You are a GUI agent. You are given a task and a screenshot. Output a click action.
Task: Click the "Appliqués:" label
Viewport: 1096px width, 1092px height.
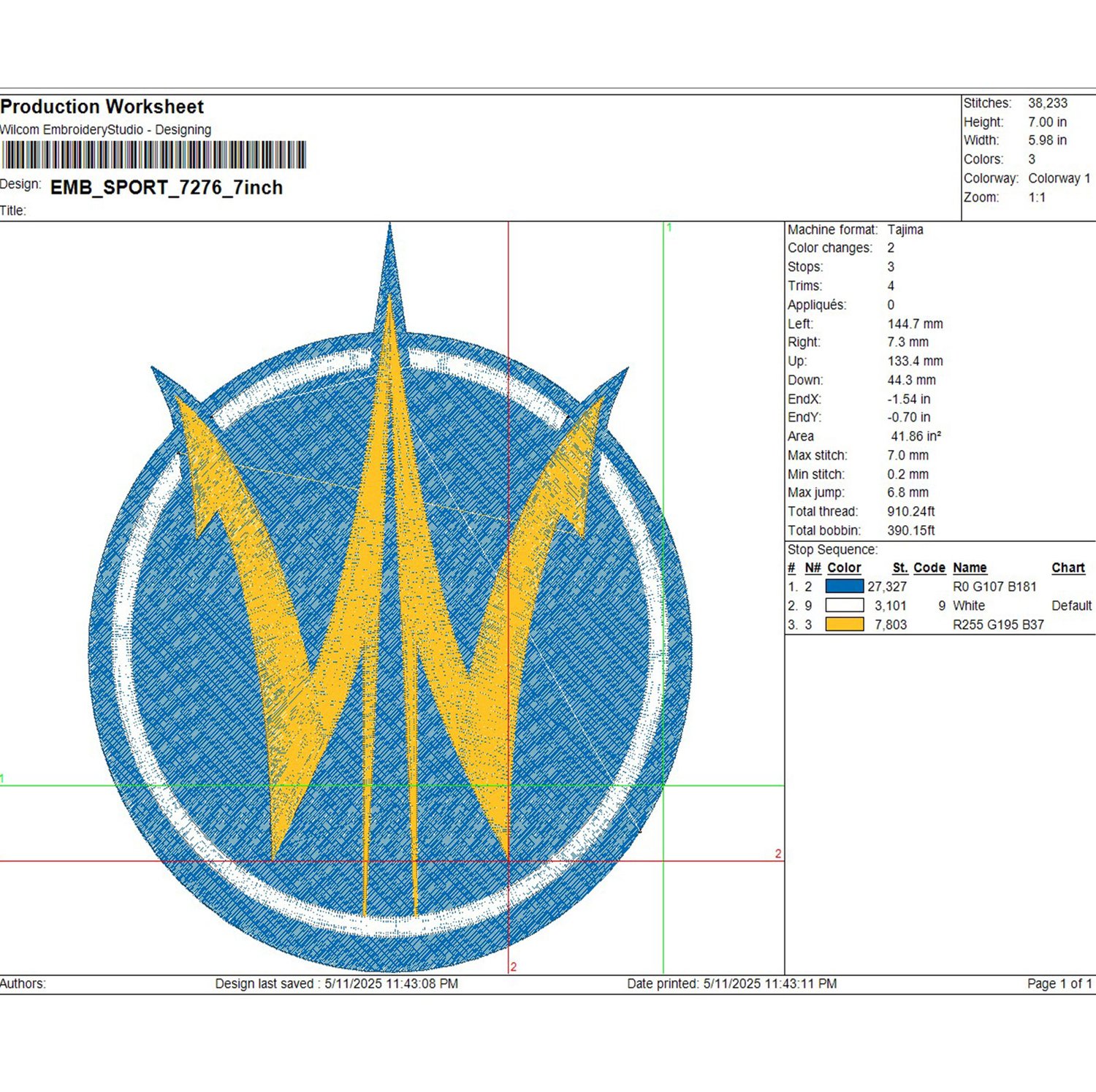(817, 305)
